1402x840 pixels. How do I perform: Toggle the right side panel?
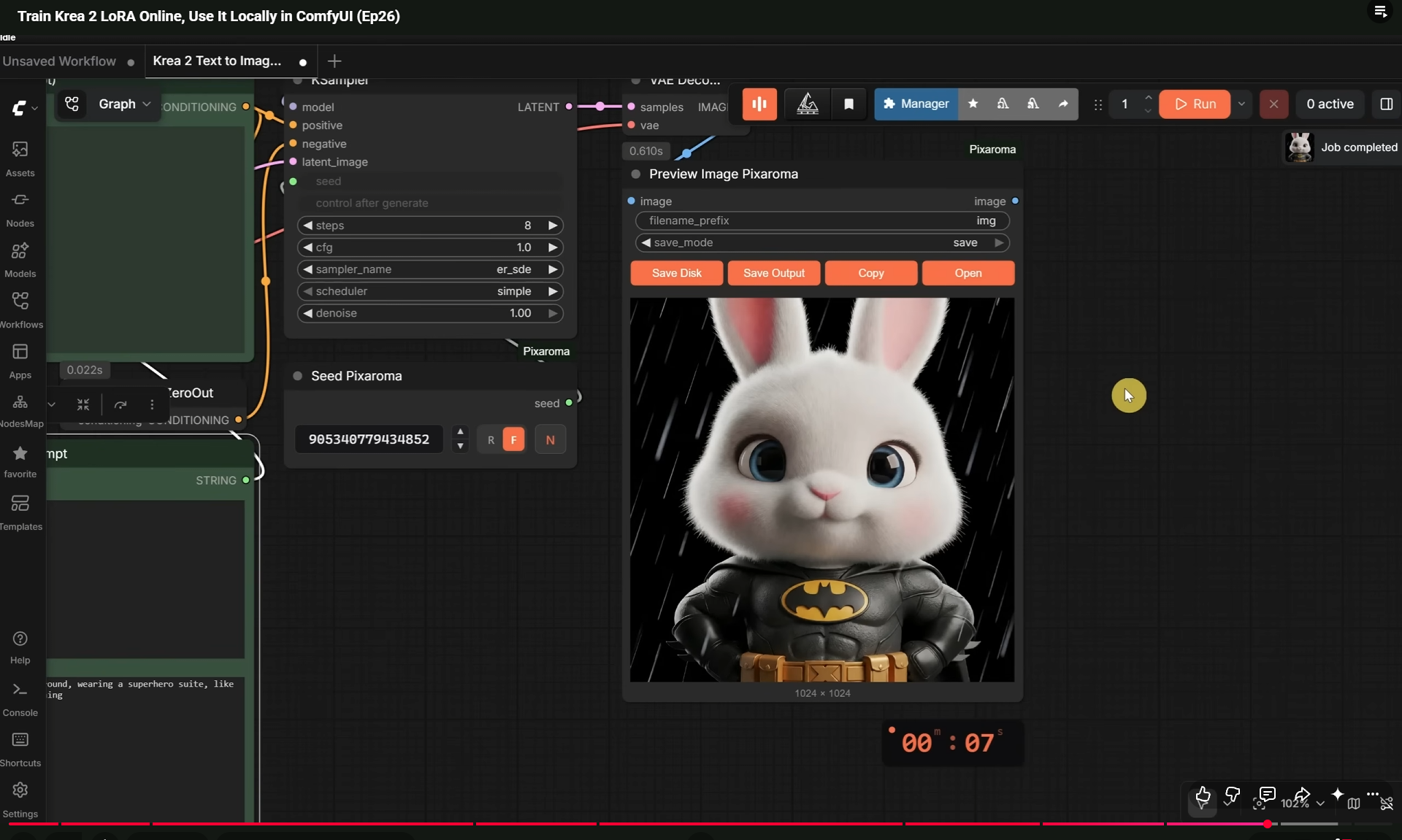point(1386,104)
